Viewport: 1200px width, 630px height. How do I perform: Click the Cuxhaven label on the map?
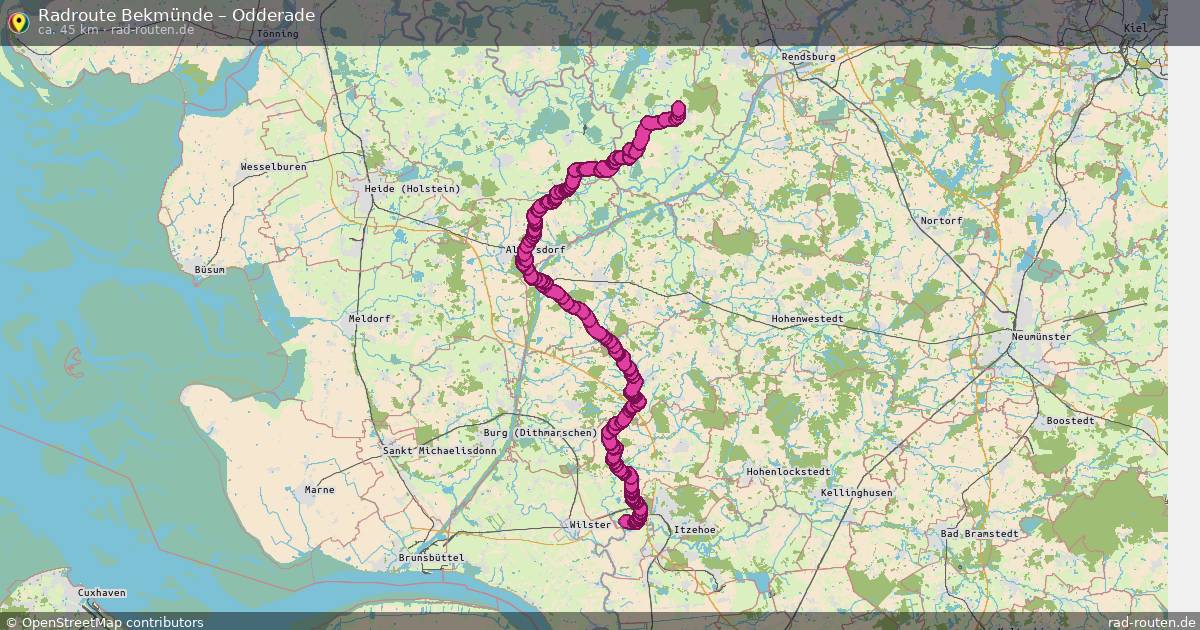tap(102, 592)
